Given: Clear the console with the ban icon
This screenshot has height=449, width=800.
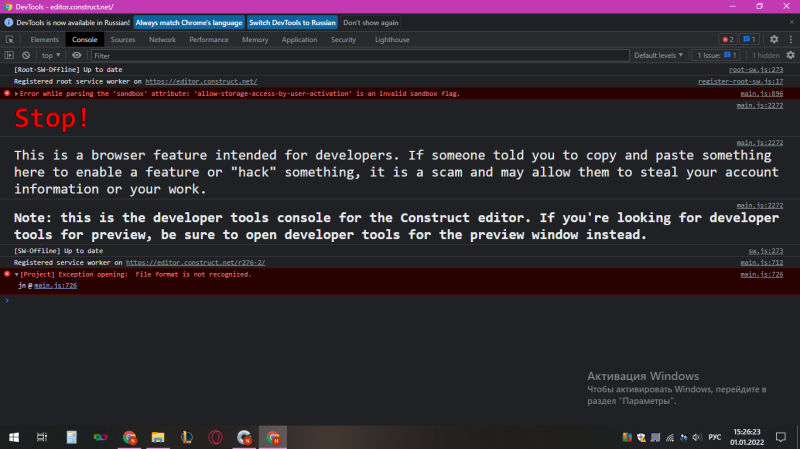Looking at the screenshot, I should [x=26, y=55].
